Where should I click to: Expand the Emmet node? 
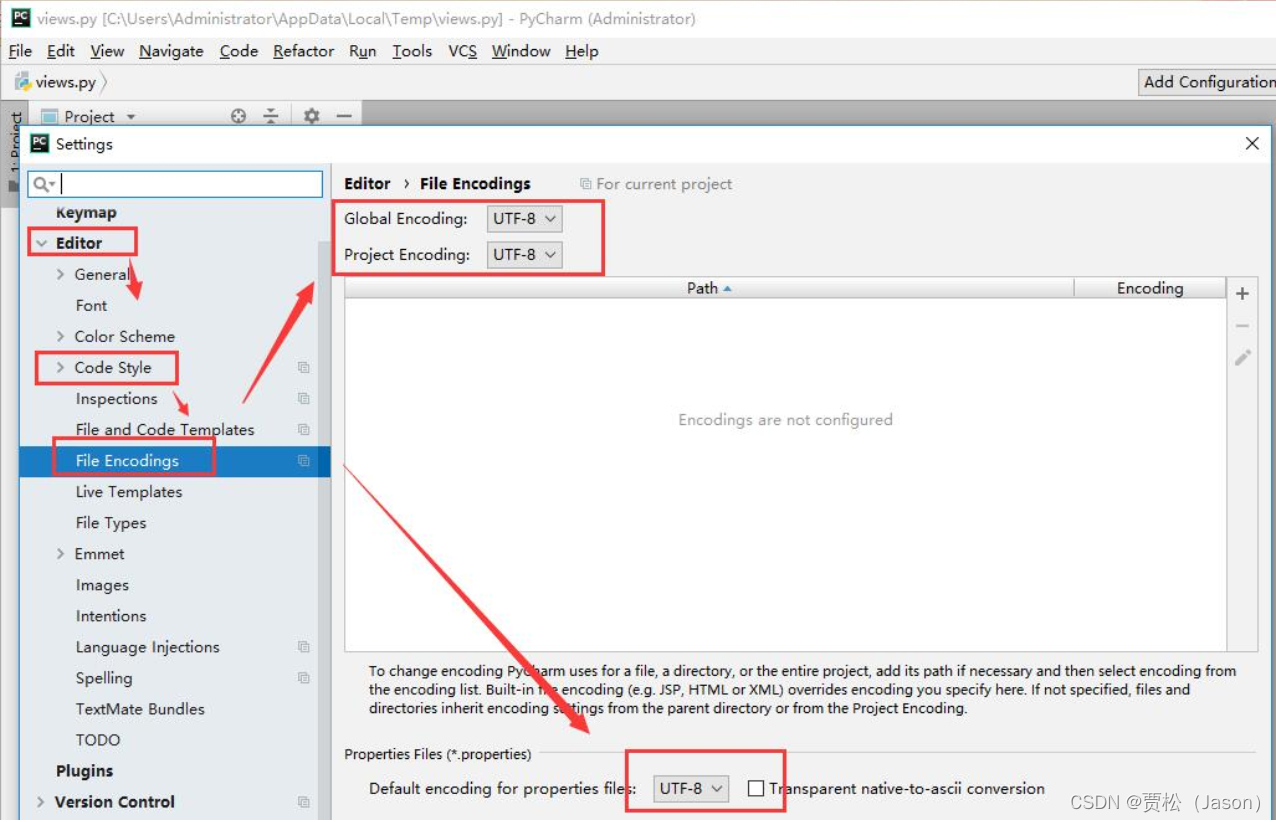pos(61,553)
